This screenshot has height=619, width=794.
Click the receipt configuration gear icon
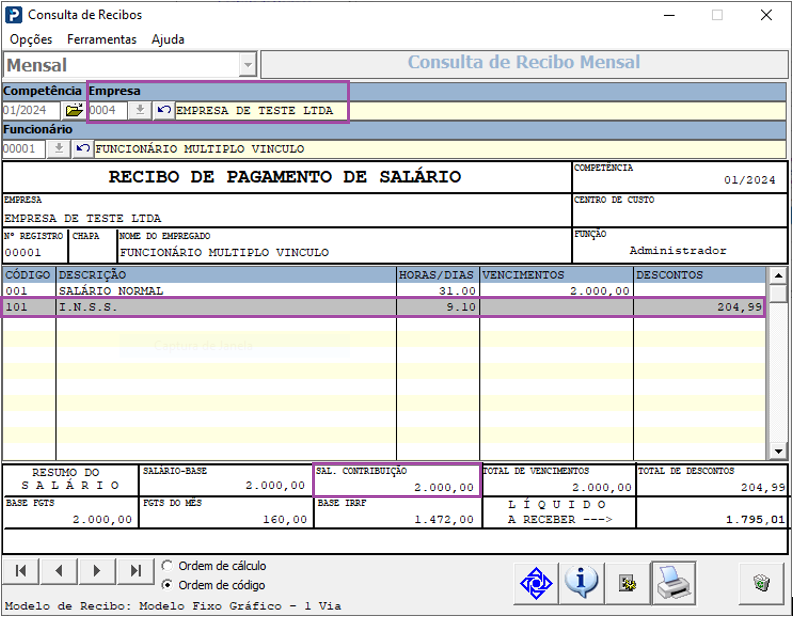627,583
